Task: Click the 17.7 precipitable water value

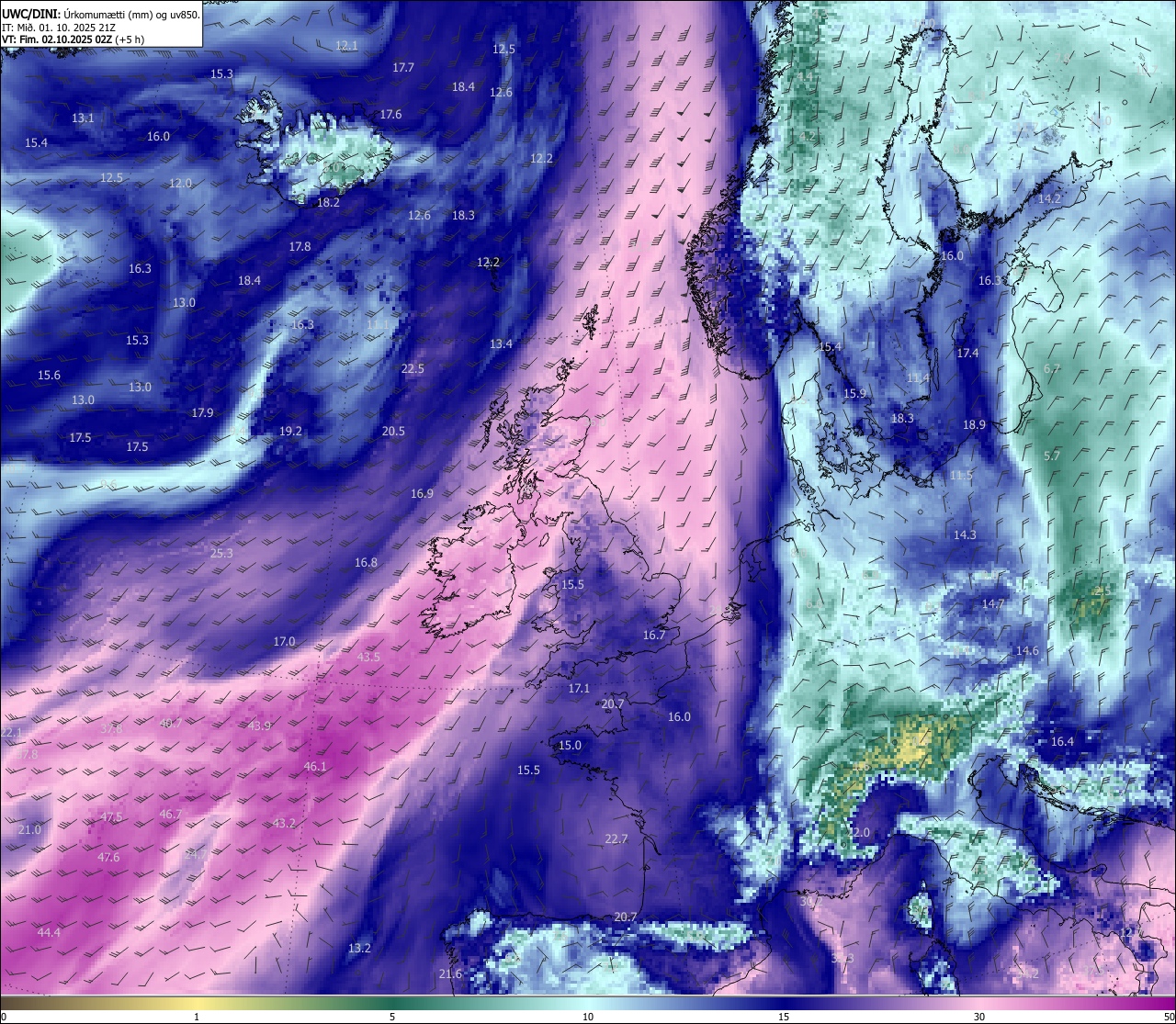Action: (403, 68)
